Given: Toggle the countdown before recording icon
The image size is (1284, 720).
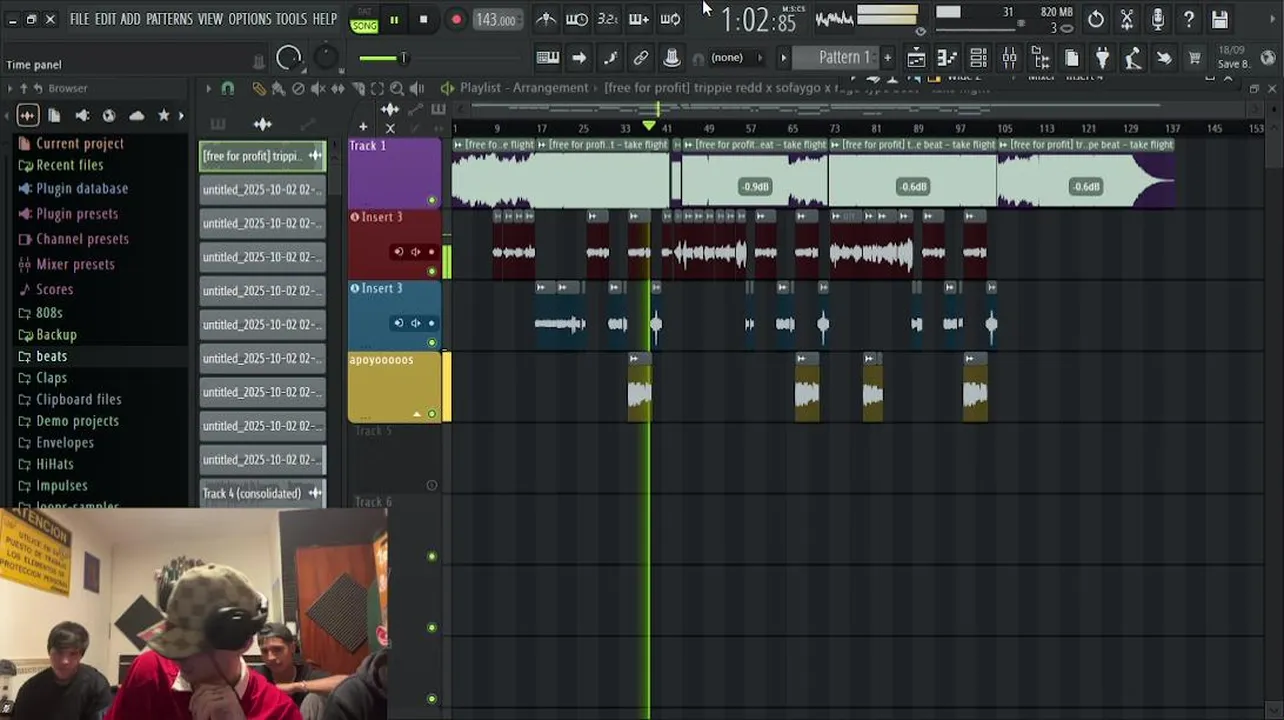Looking at the screenshot, I should click(x=608, y=19).
